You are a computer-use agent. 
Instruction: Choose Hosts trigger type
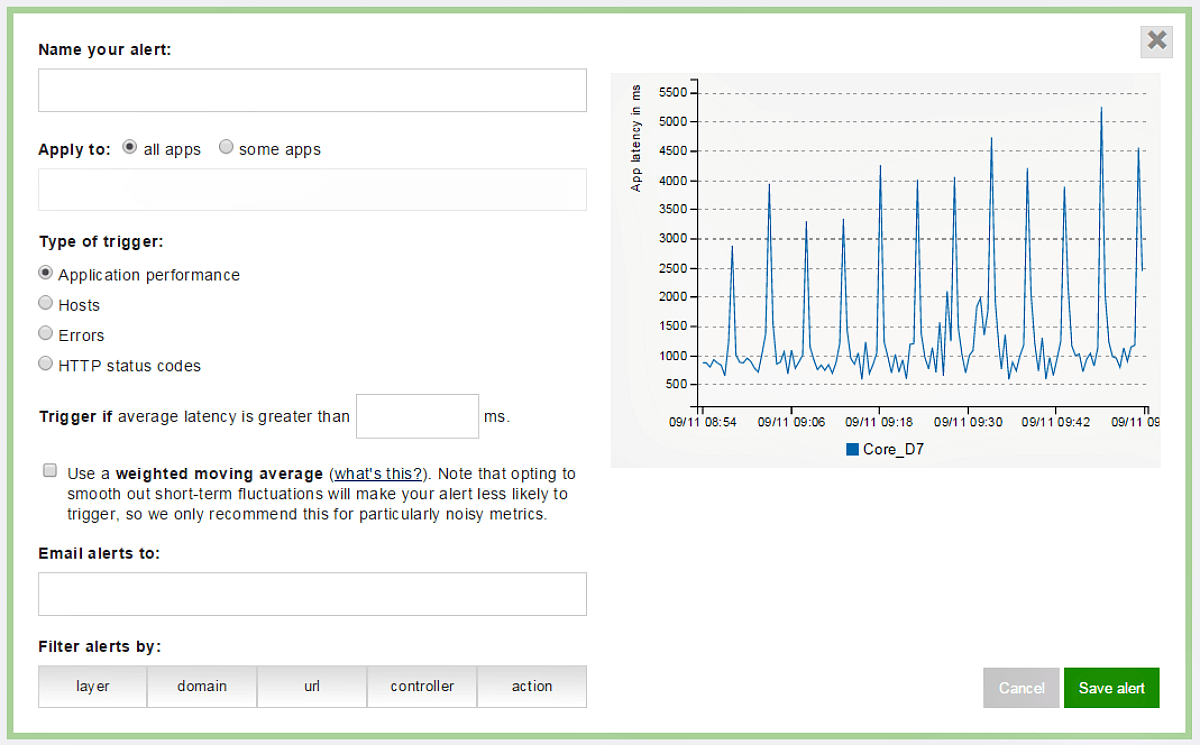45,303
